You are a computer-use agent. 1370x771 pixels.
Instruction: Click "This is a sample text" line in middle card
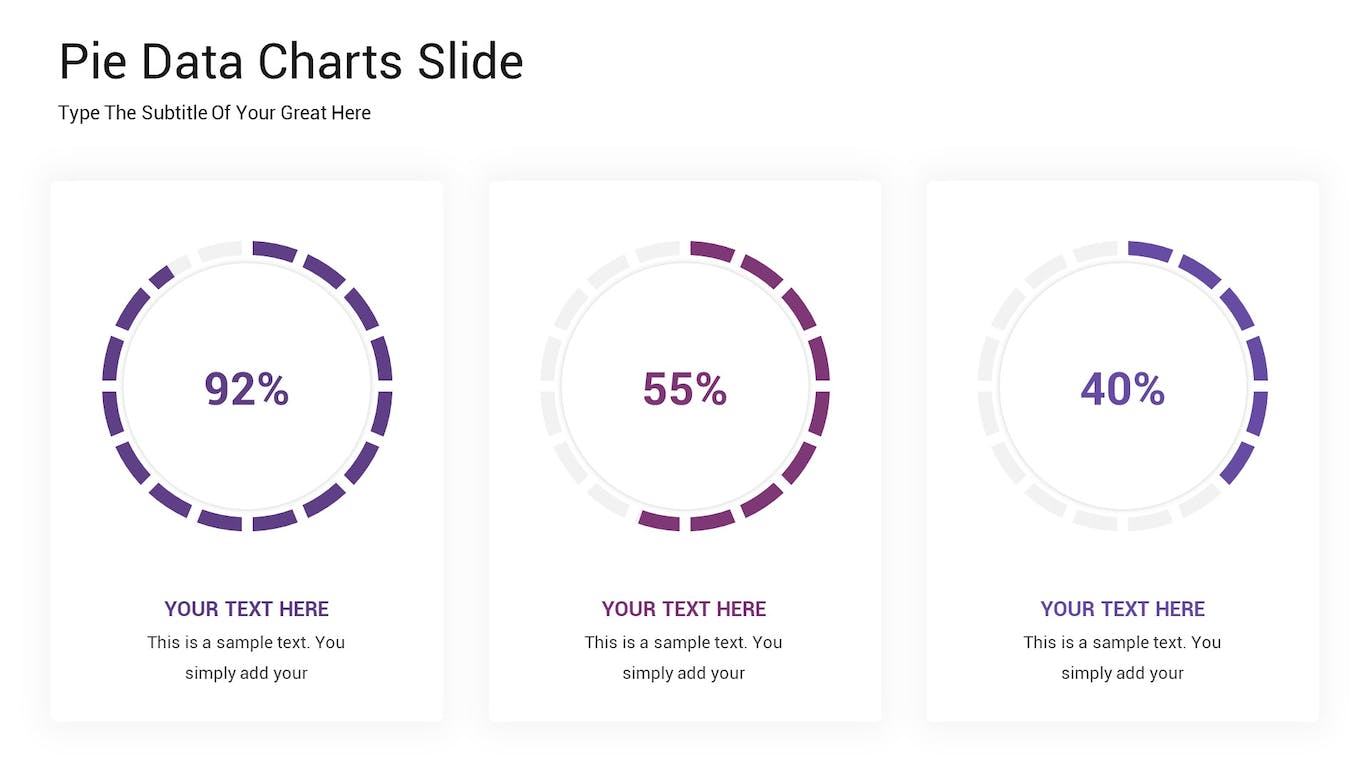684,642
